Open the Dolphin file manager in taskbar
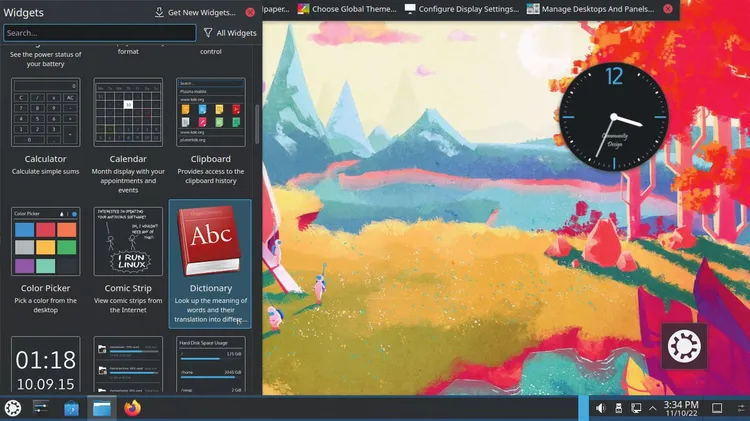Image resolution: width=750 pixels, height=421 pixels. [102, 408]
